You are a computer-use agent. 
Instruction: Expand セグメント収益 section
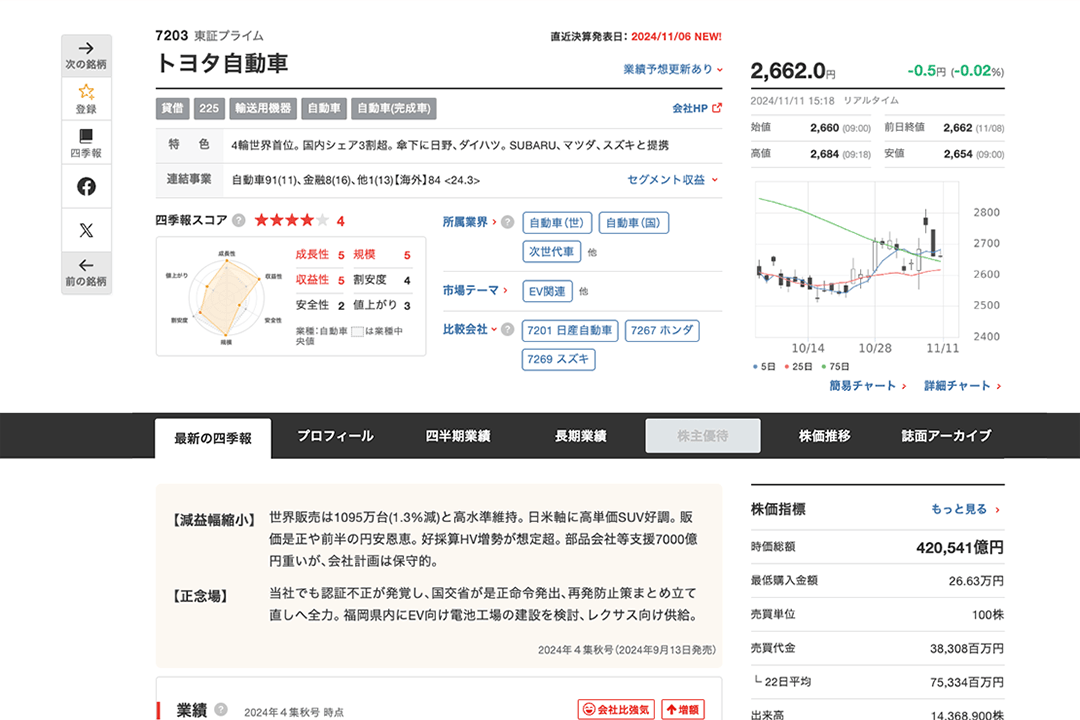672,180
